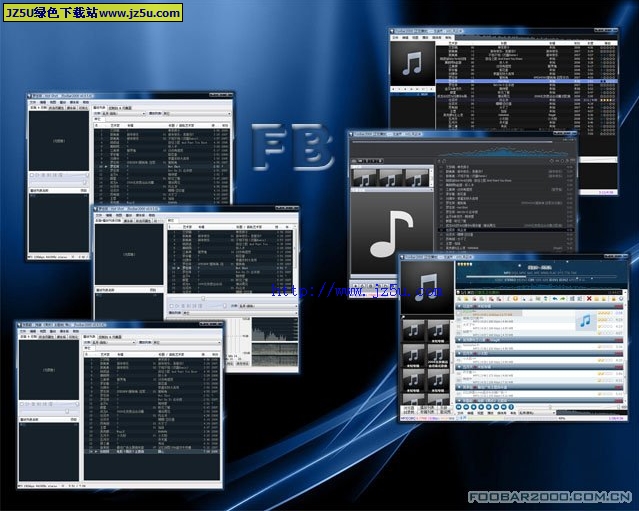Viewport: 639px width, 511px height.
Task: Click the green redo arrow icon in bottom-right window
Action: (x=563, y=299)
